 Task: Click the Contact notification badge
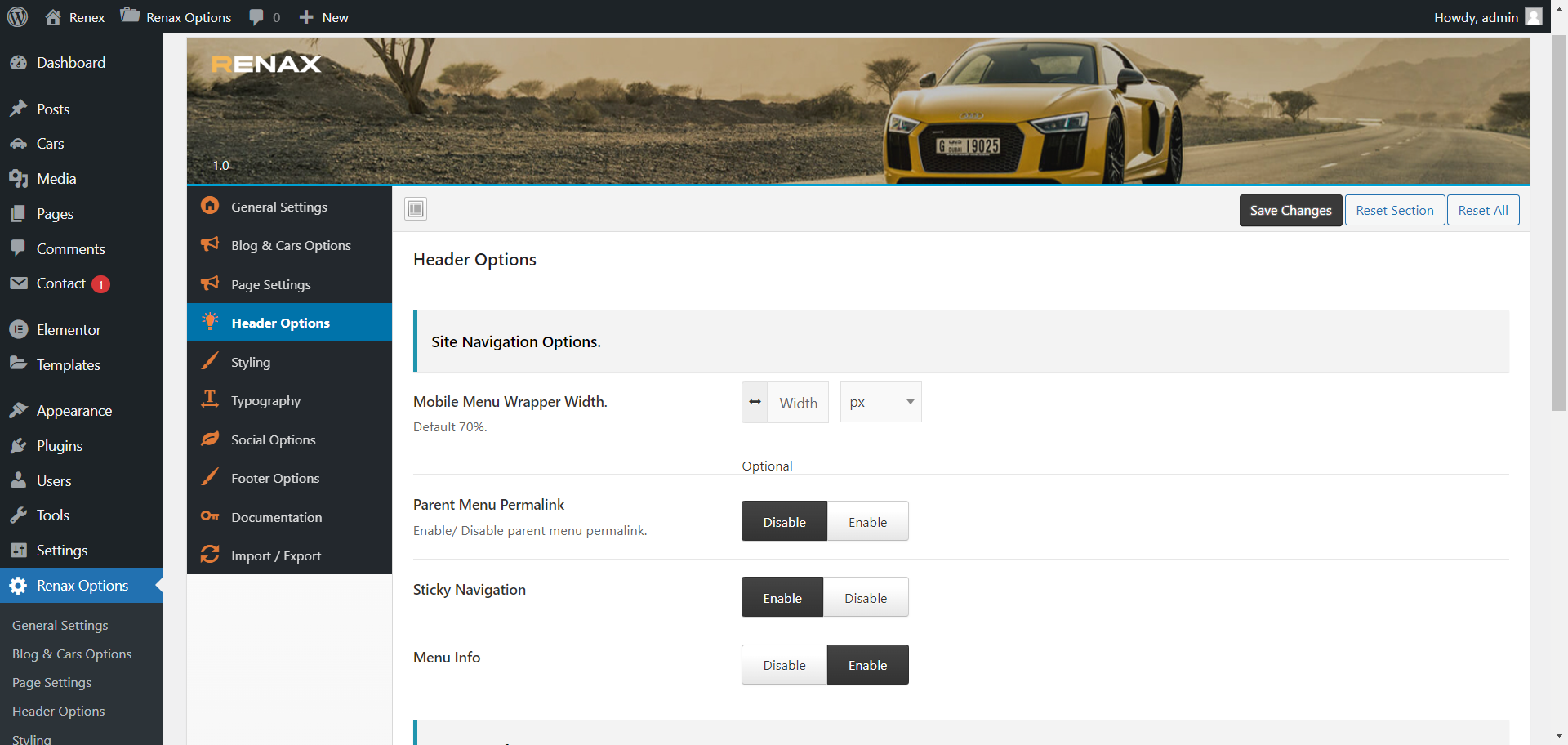pyautogui.click(x=100, y=284)
